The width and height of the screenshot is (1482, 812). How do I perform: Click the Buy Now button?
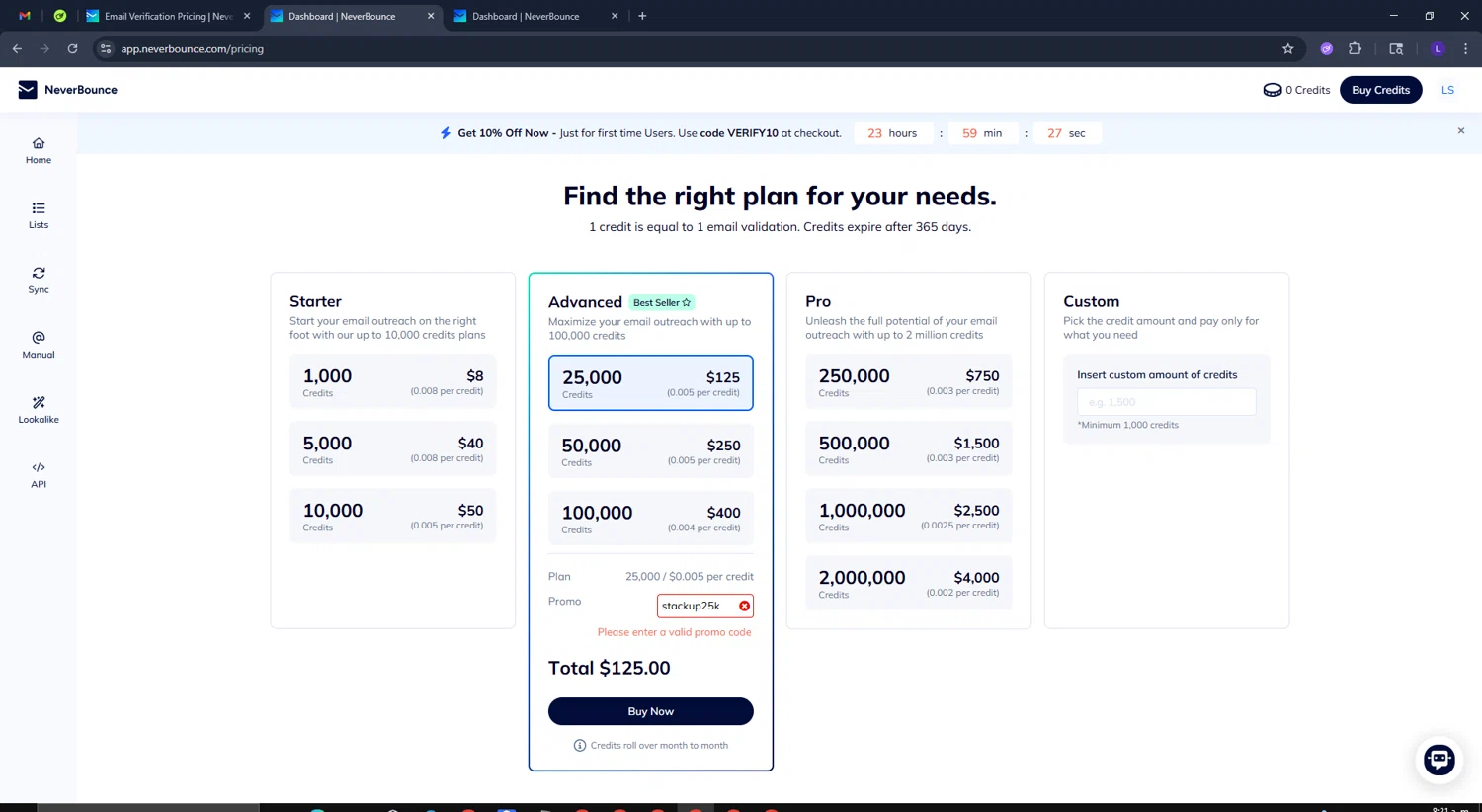(x=650, y=711)
